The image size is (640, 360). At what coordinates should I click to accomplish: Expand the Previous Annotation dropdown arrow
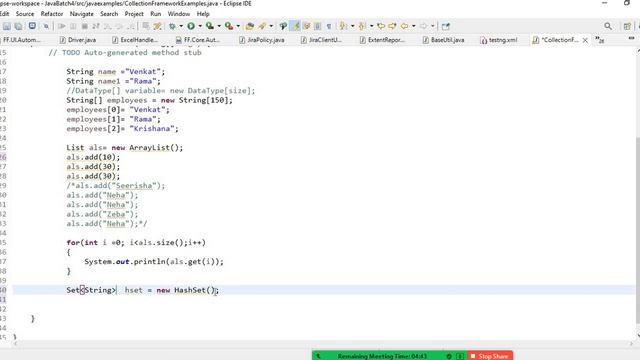tap(371, 26)
